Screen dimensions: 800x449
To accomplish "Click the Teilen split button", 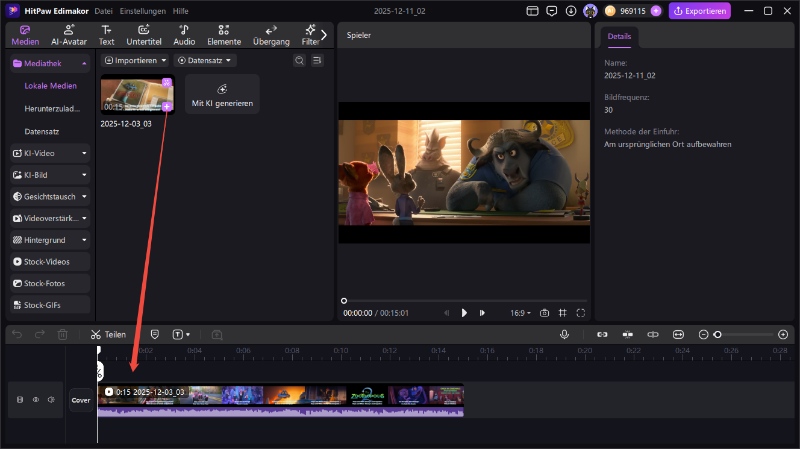I will click(108, 334).
